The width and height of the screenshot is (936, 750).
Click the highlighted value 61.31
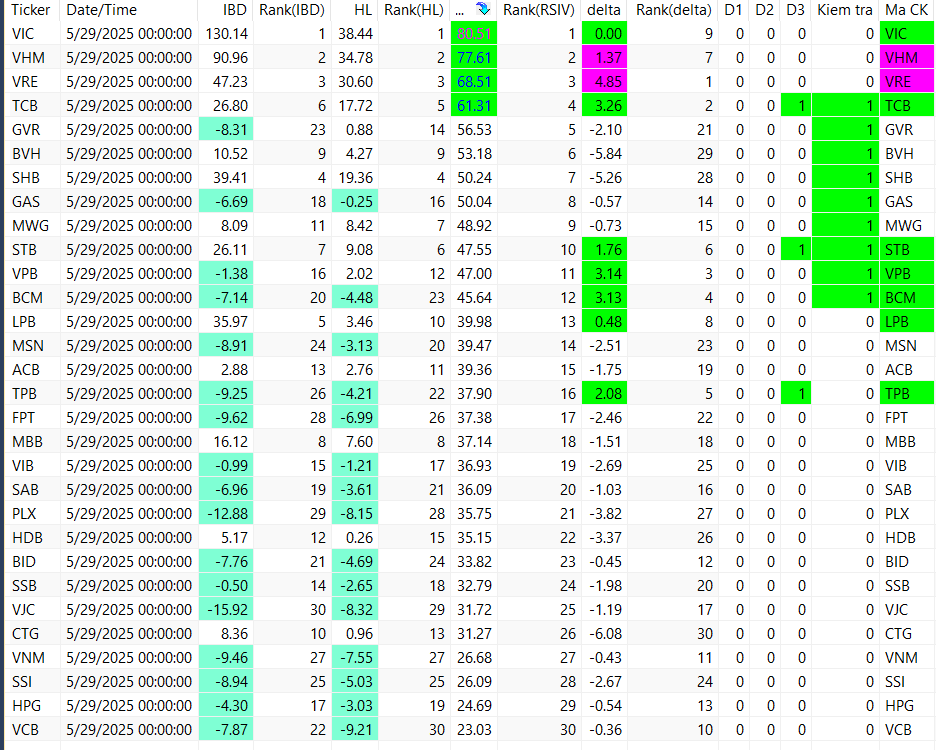(474, 106)
